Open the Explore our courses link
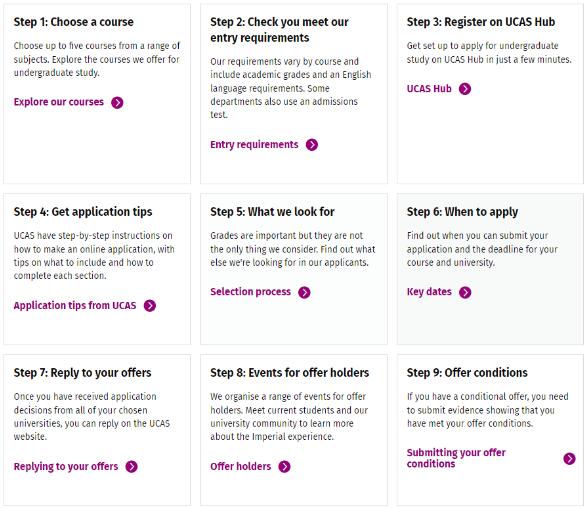This screenshot has width=587, height=508. click(59, 102)
